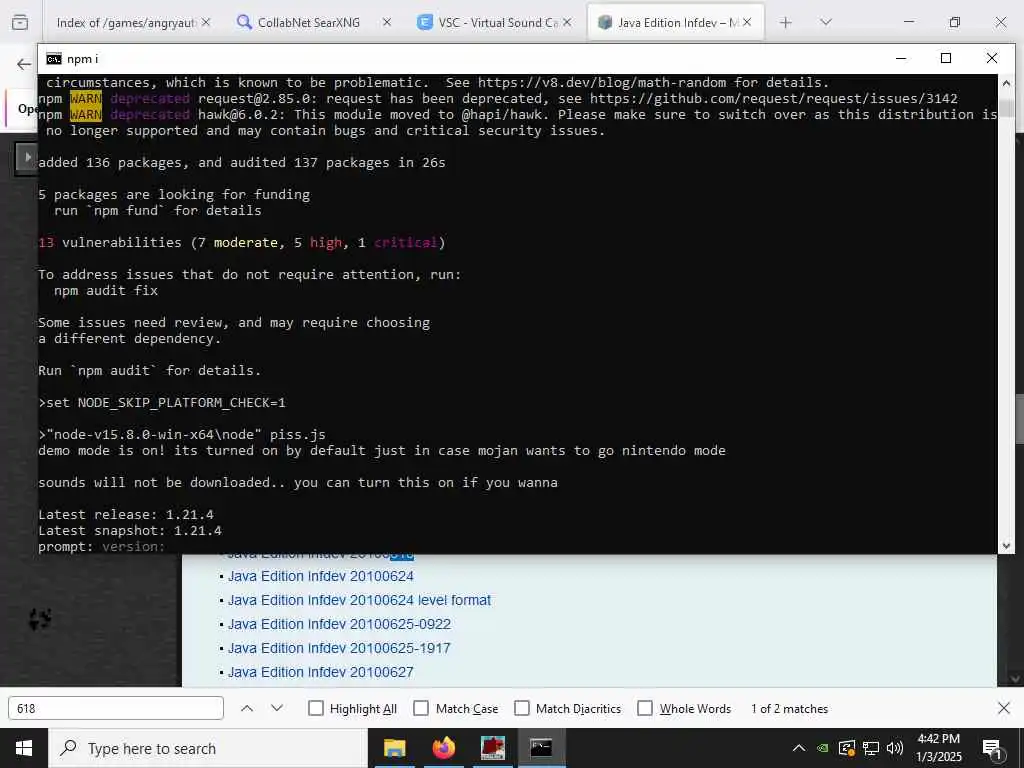Viewport: 1024px width, 768px height.
Task: Open the list all tabs dropdown
Action: tap(825, 22)
